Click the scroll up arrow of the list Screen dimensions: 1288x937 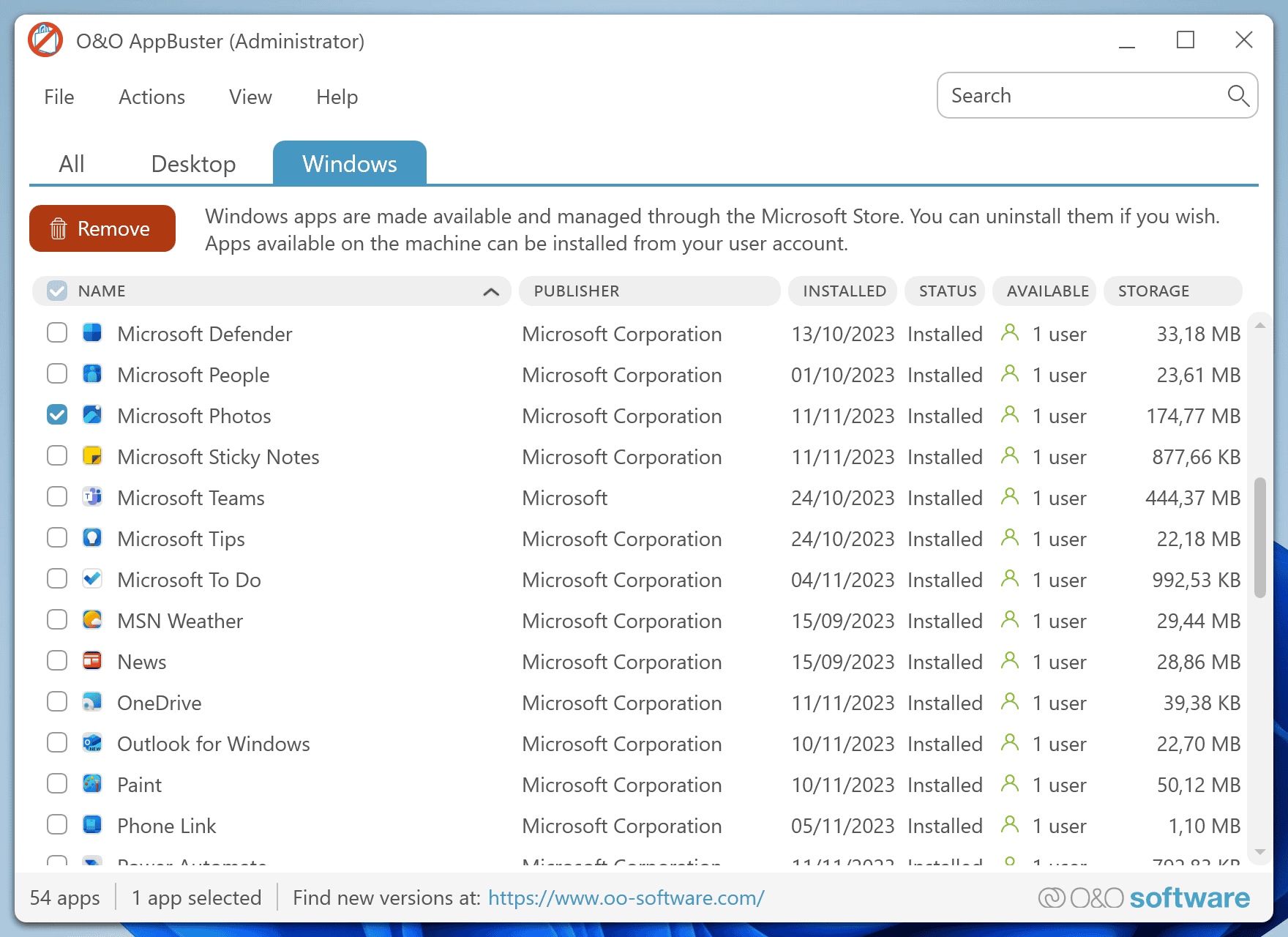(x=1259, y=325)
